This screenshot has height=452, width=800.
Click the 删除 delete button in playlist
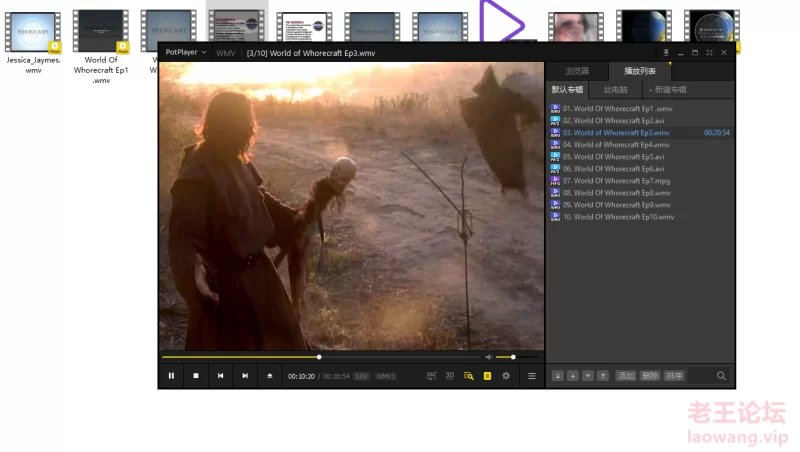click(x=650, y=376)
